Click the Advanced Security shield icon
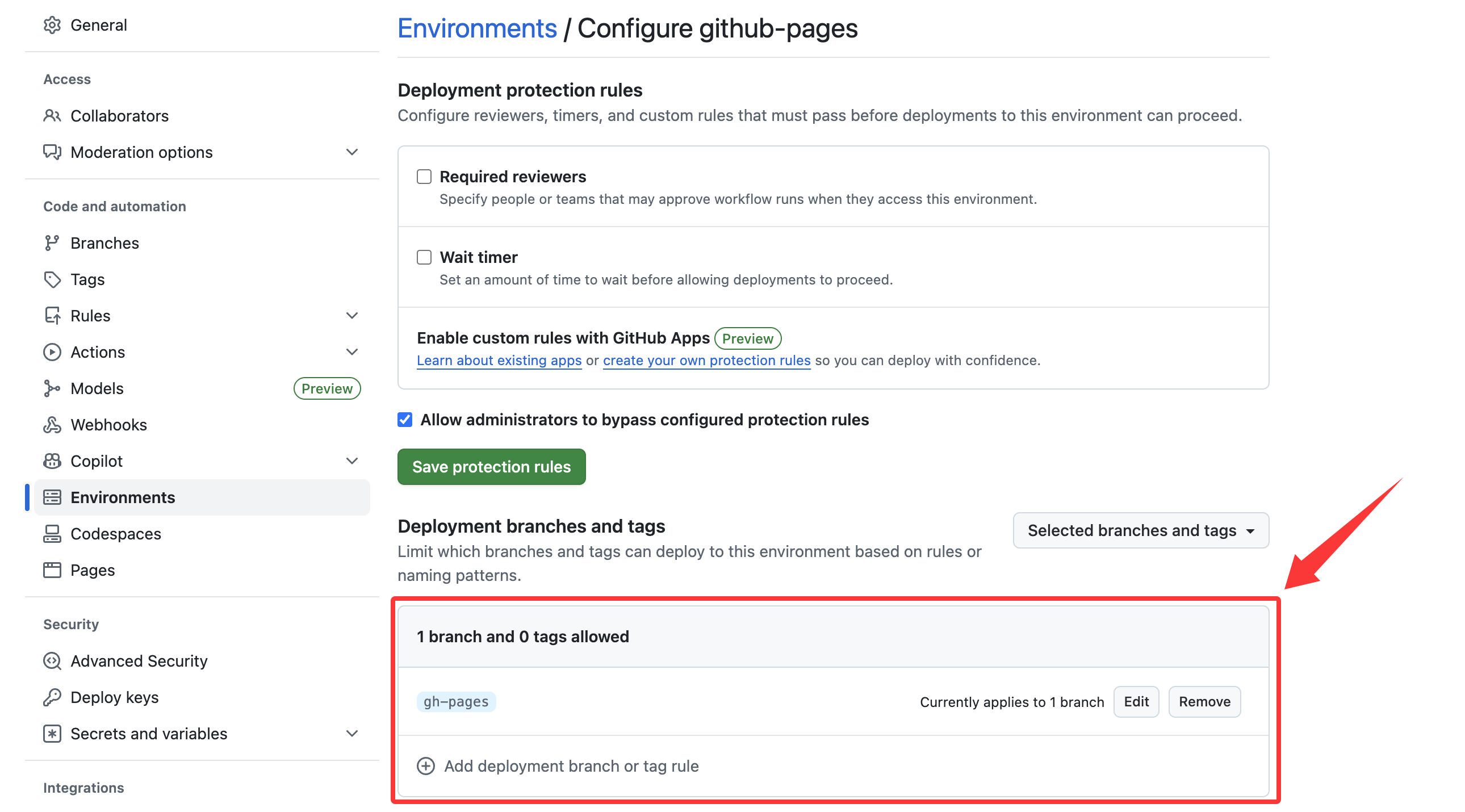 click(52, 662)
